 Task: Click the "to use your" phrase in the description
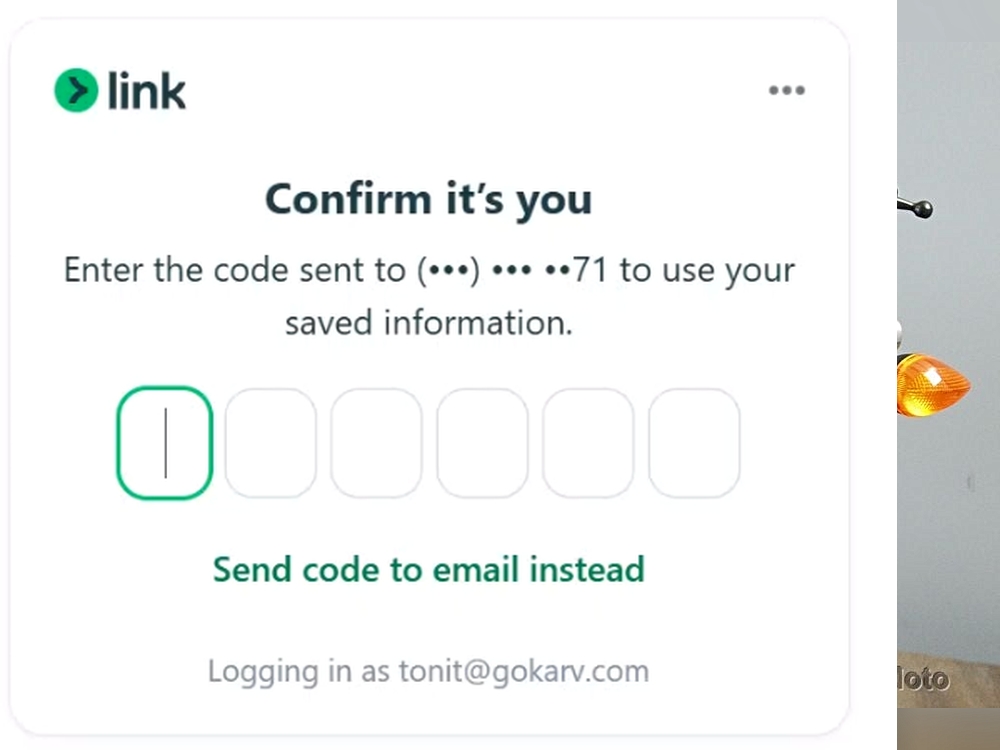(707, 270)
